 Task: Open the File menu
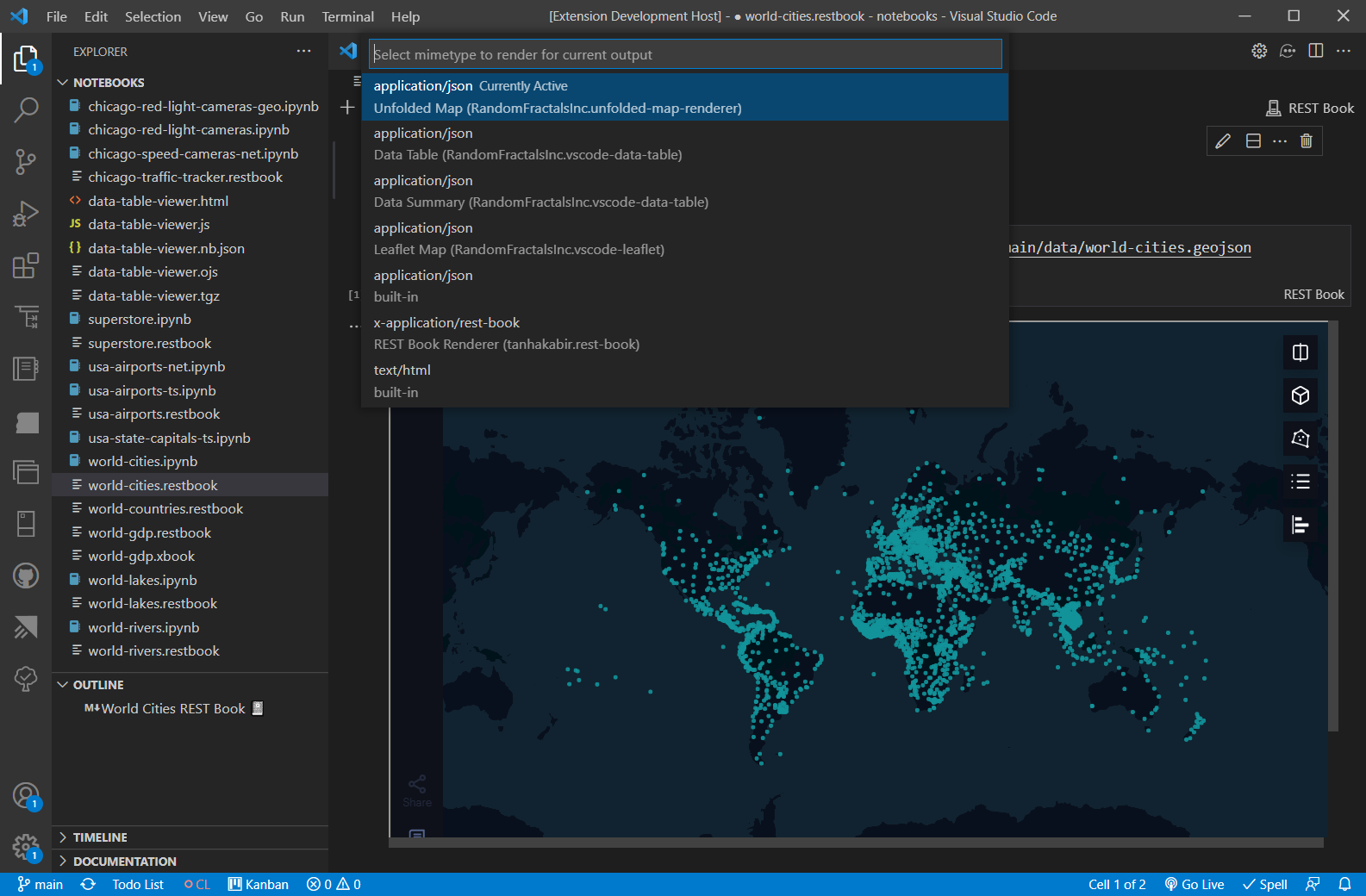(x=57, y=16)
